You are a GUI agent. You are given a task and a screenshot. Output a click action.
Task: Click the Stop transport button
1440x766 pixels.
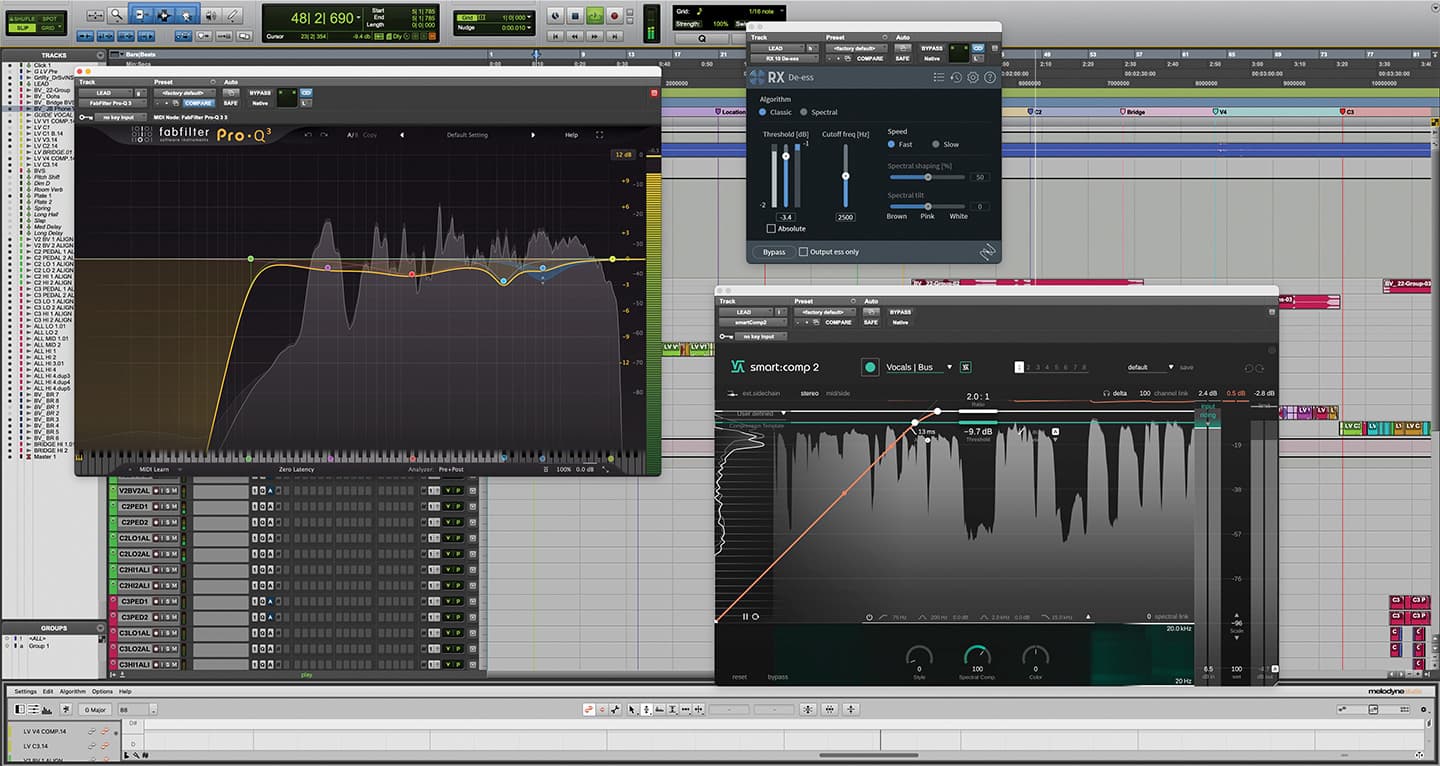(575, 16)
